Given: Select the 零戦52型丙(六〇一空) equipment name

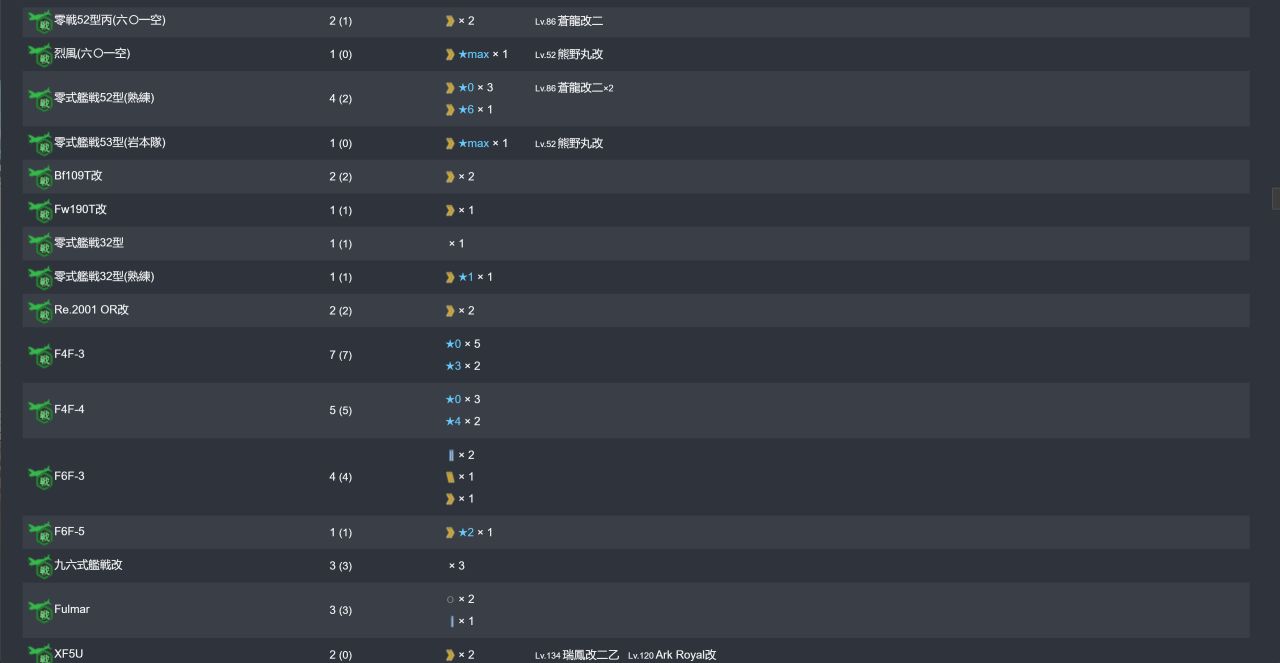Looking at the screenshot, I should [x=110, y=20].
